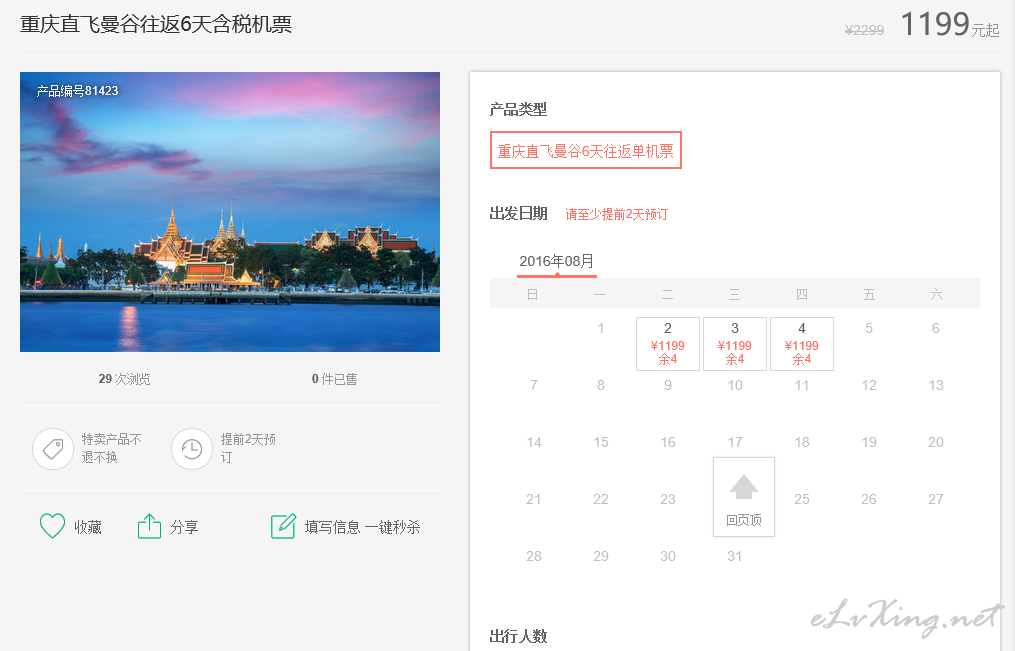This screenshot has height=651, width=1015.
Task: Click calendar date 26
Action: [x=869, y=499]
